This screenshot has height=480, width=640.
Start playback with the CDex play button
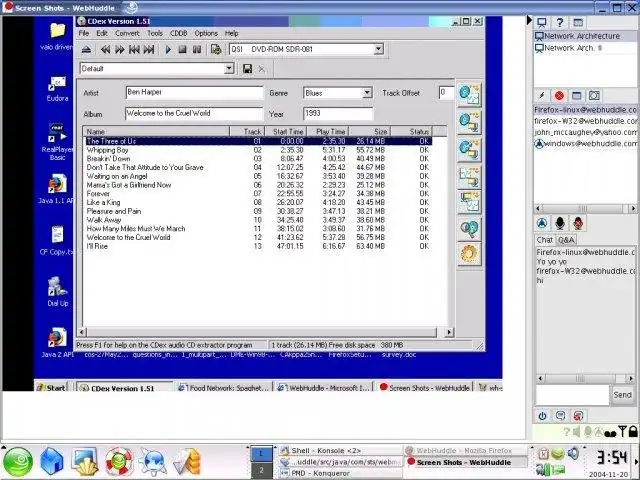(168, 50)
